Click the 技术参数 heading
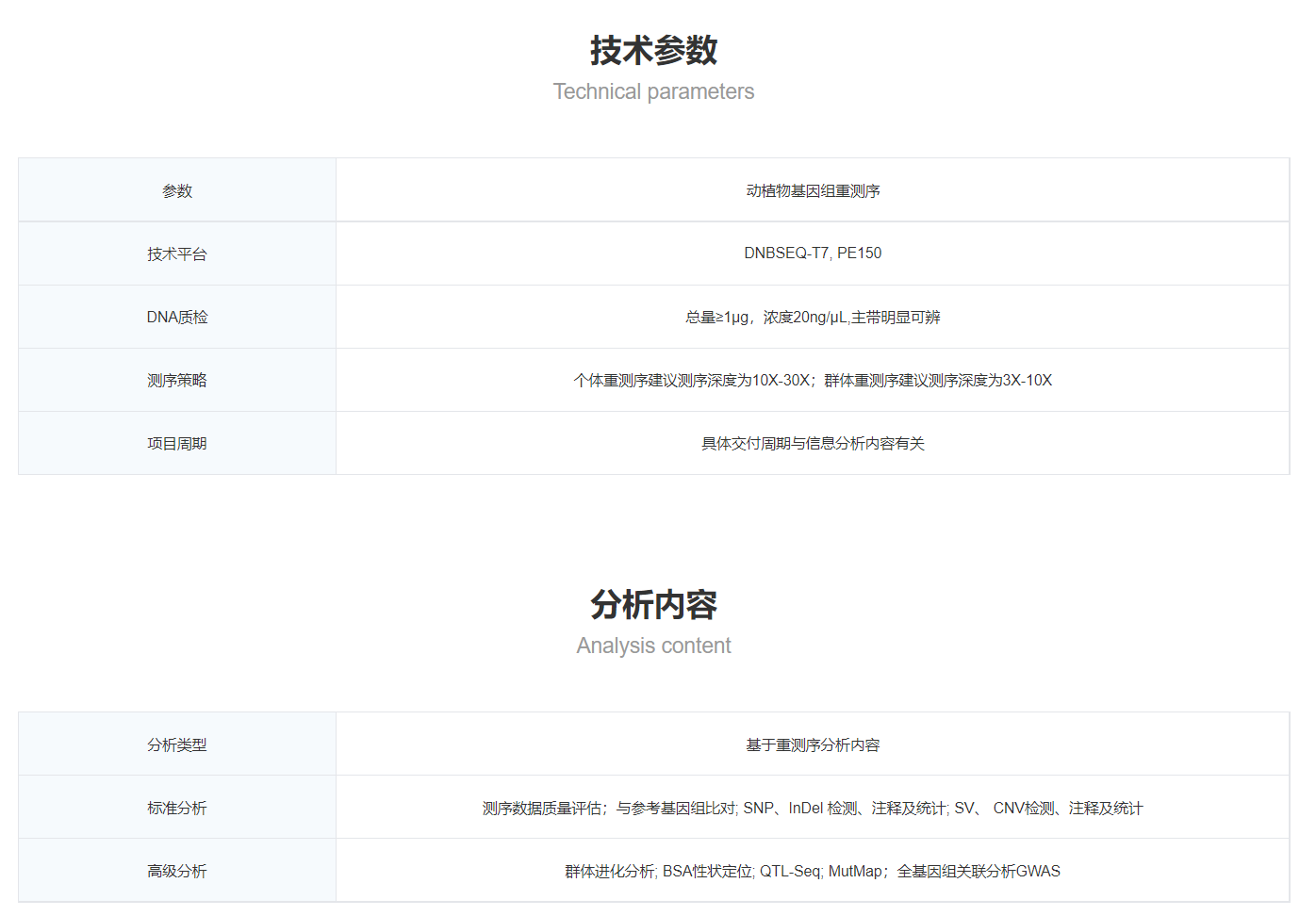Viewport: 1316px width, 916px height. (x=653, y=51)
